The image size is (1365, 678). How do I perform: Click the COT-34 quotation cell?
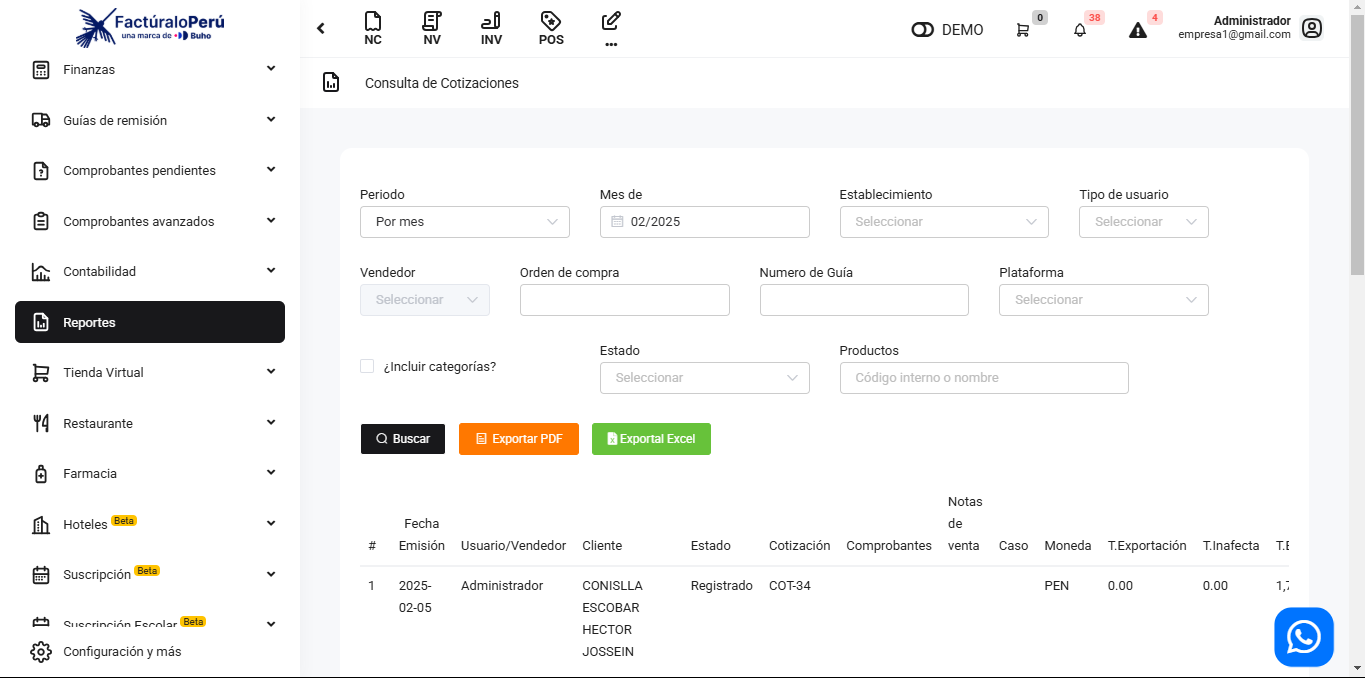tap(790, 586)
